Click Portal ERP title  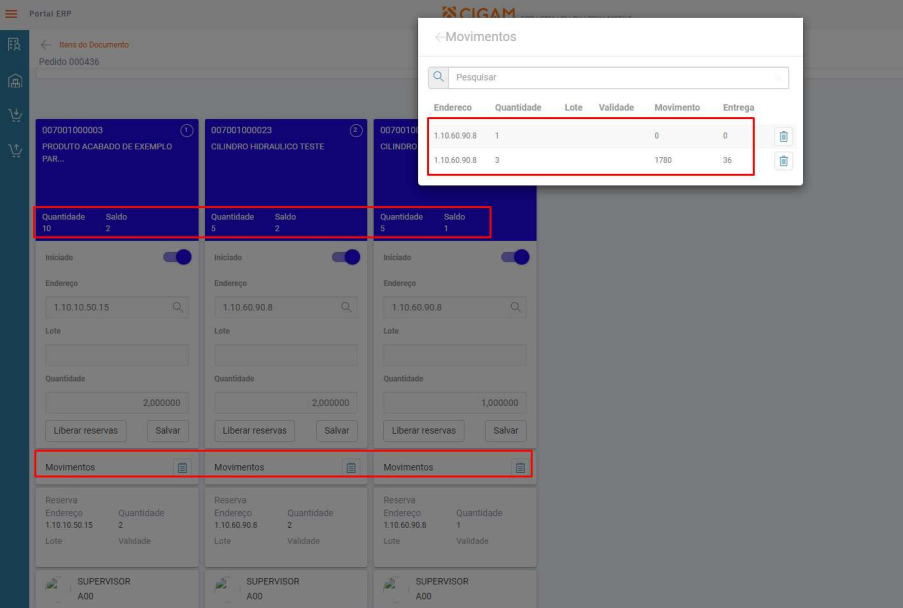50,13
